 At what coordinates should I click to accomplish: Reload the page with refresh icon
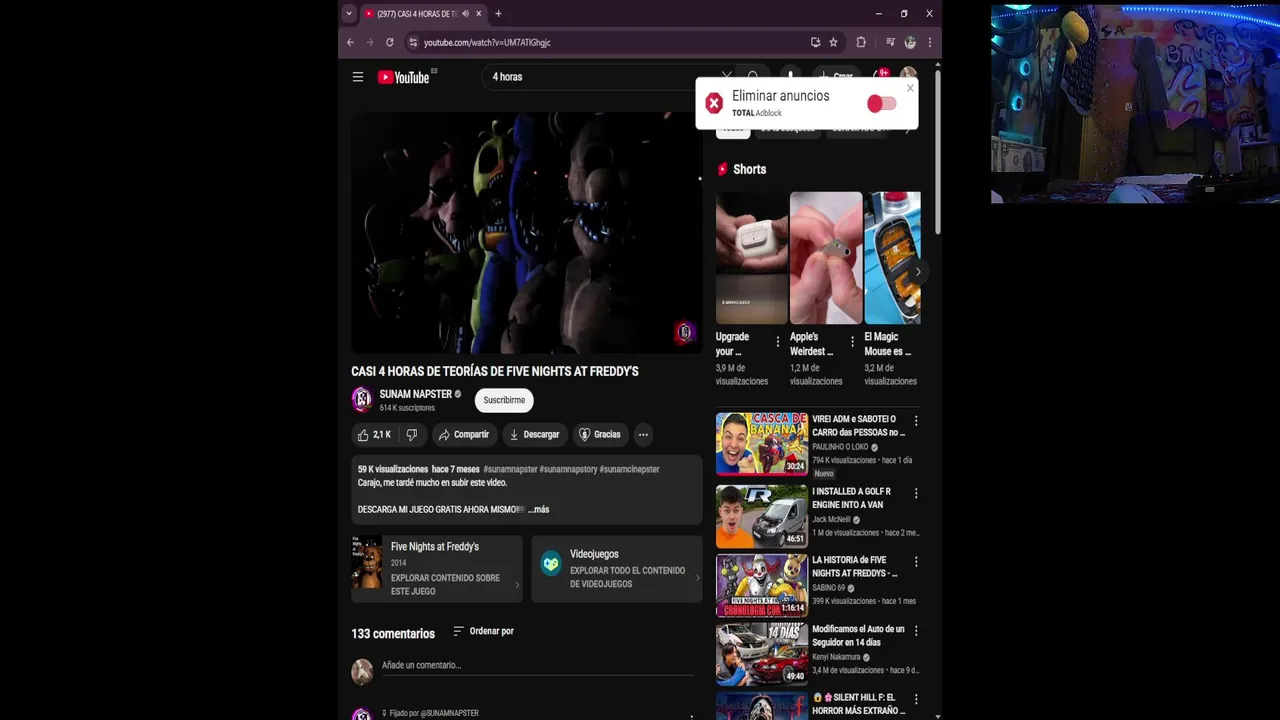pos(389,42)
